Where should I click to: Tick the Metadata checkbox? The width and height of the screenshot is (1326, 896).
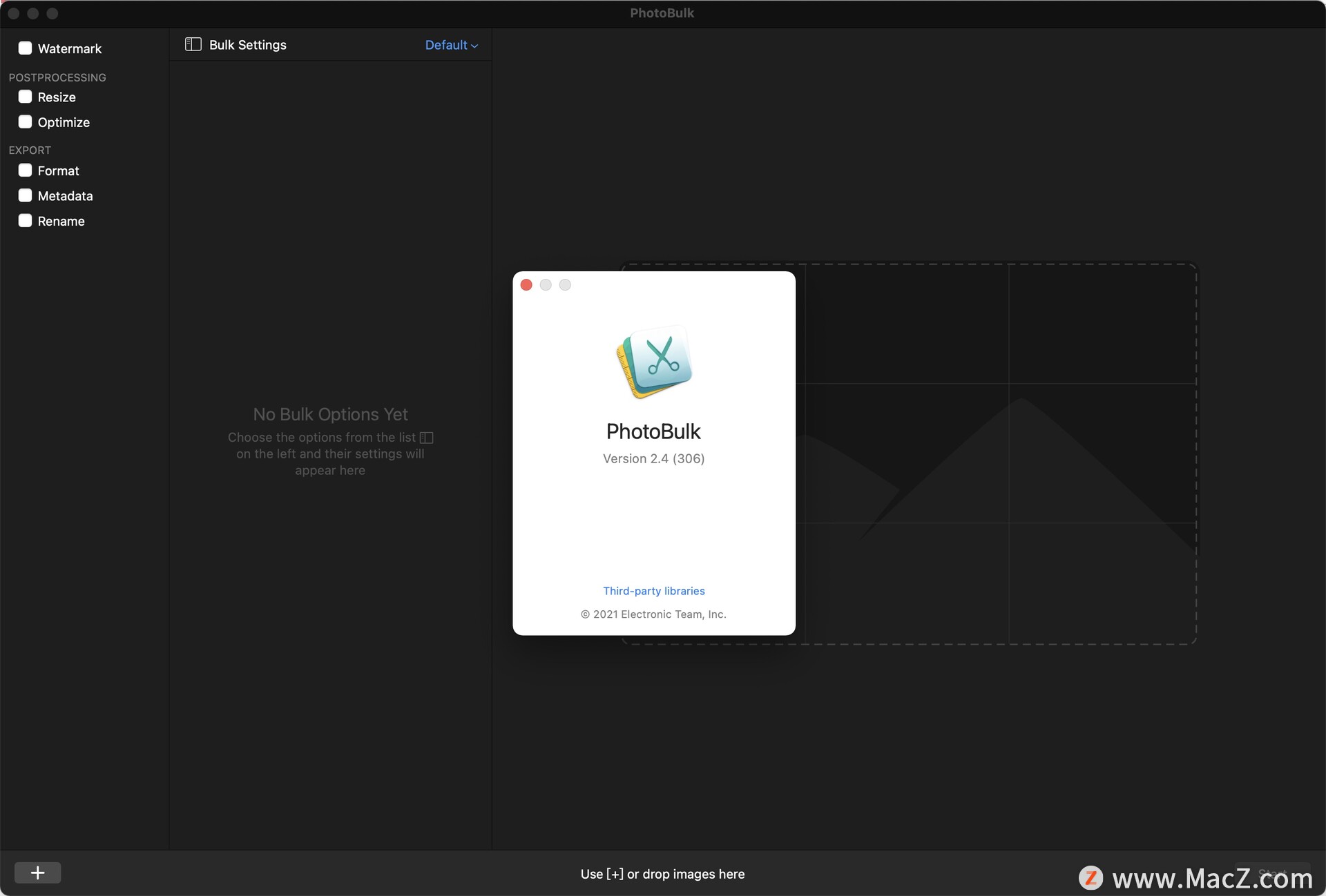(x=25, y=195)
